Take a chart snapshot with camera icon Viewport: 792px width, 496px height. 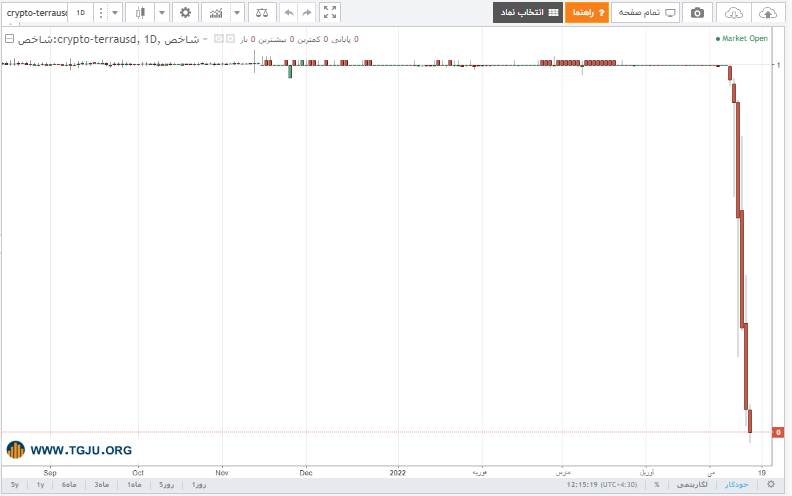point(697,13)
